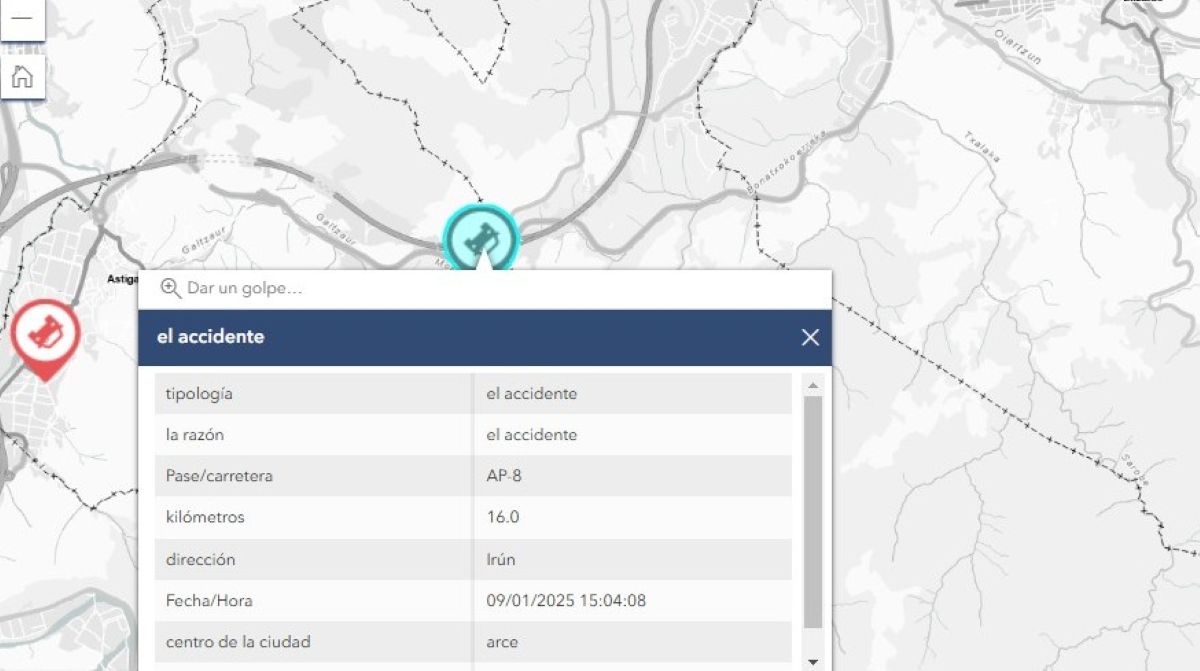Click the 'Txalaka' map label
This screenshot has width=1200, height=671.
(982, 147)
